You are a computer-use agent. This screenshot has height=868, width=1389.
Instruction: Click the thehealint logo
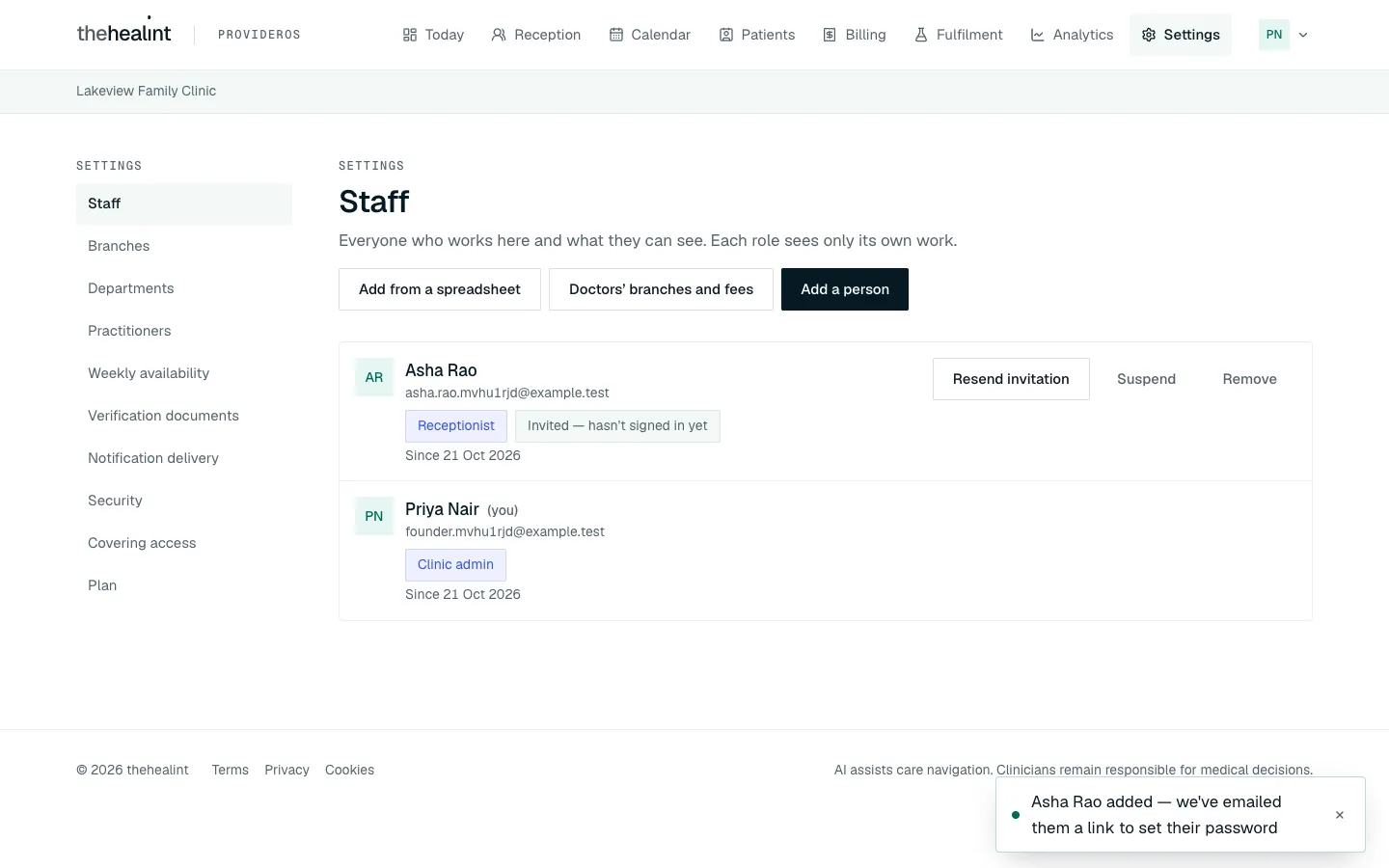tap(123, 33)
